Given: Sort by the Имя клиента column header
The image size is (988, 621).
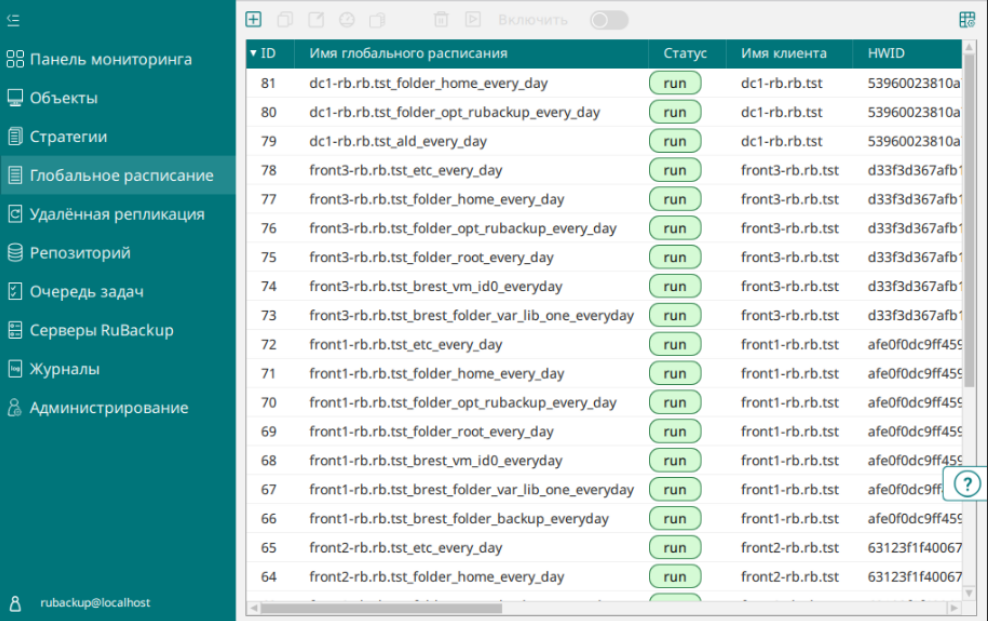Looking at the screenshot, I should click(789, 54).
